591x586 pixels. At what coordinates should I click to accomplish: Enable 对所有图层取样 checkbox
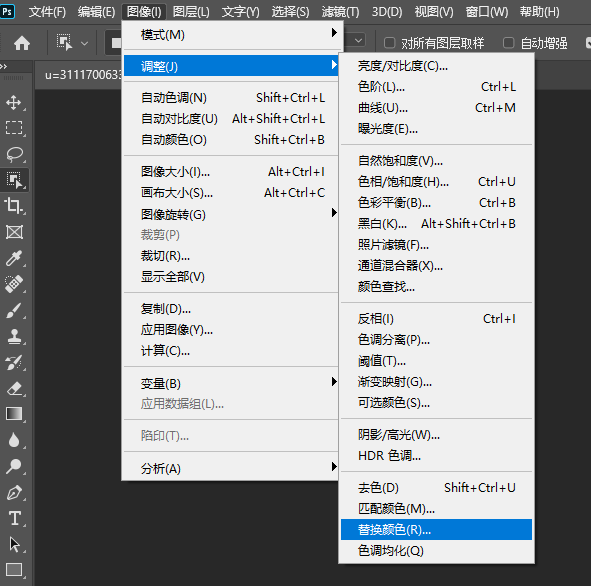[389, 43]
